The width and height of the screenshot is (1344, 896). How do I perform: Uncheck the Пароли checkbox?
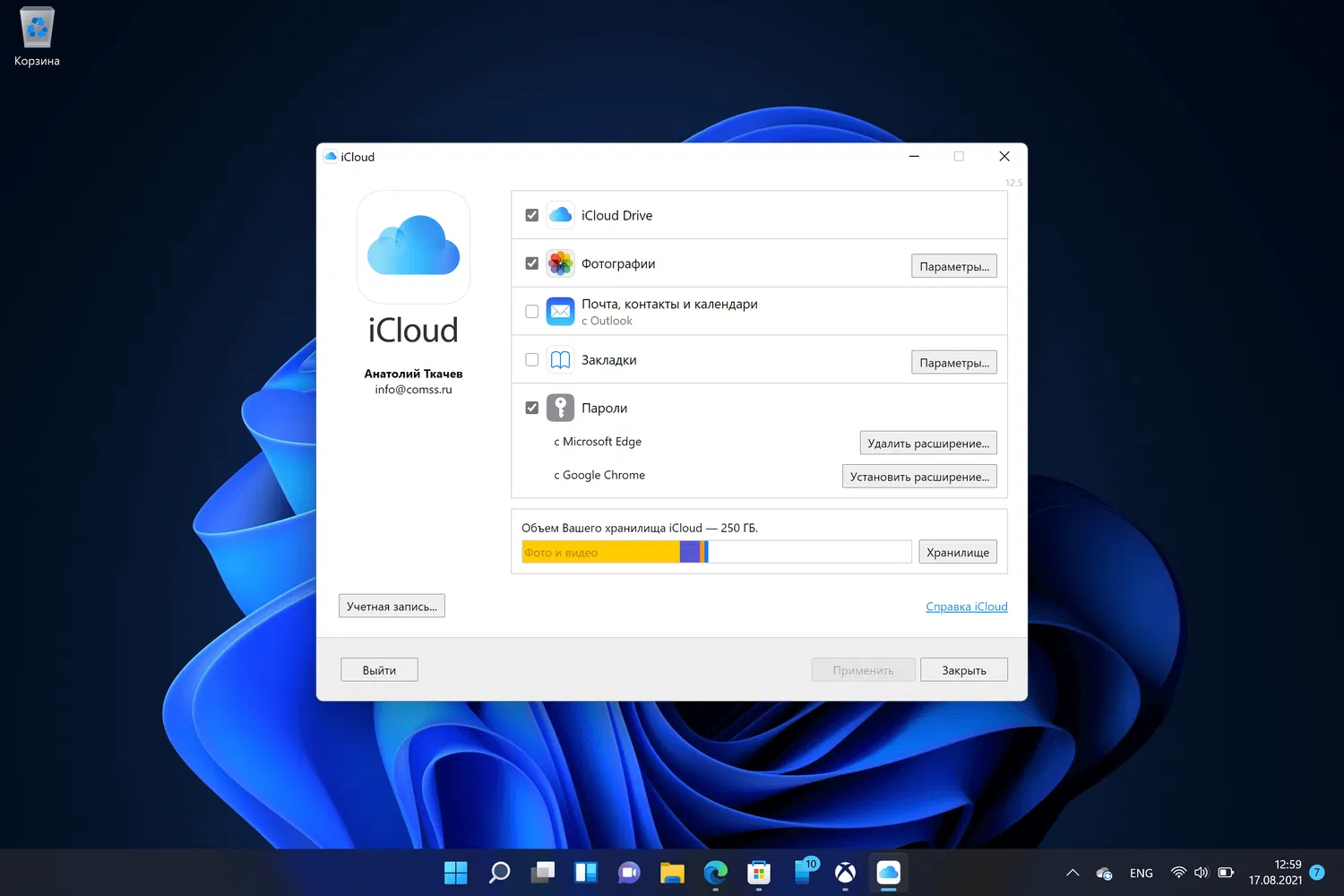532,408
